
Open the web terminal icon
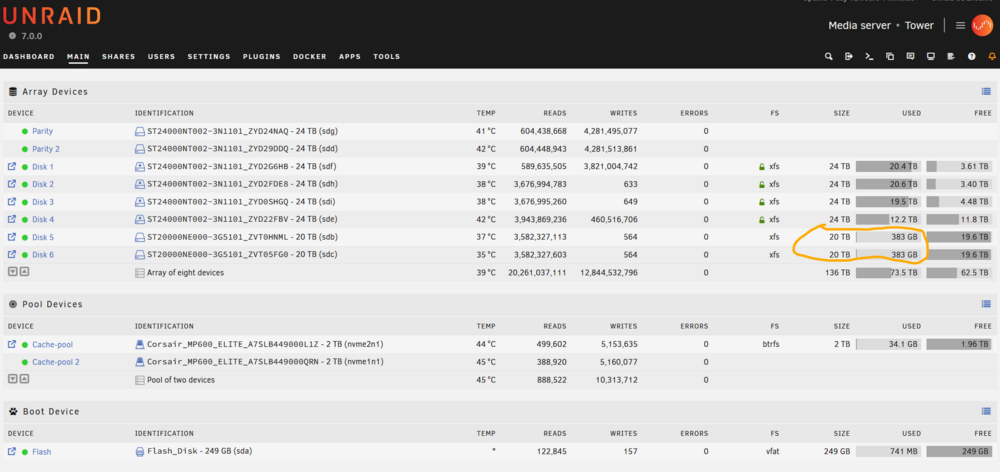coord(869,56)
